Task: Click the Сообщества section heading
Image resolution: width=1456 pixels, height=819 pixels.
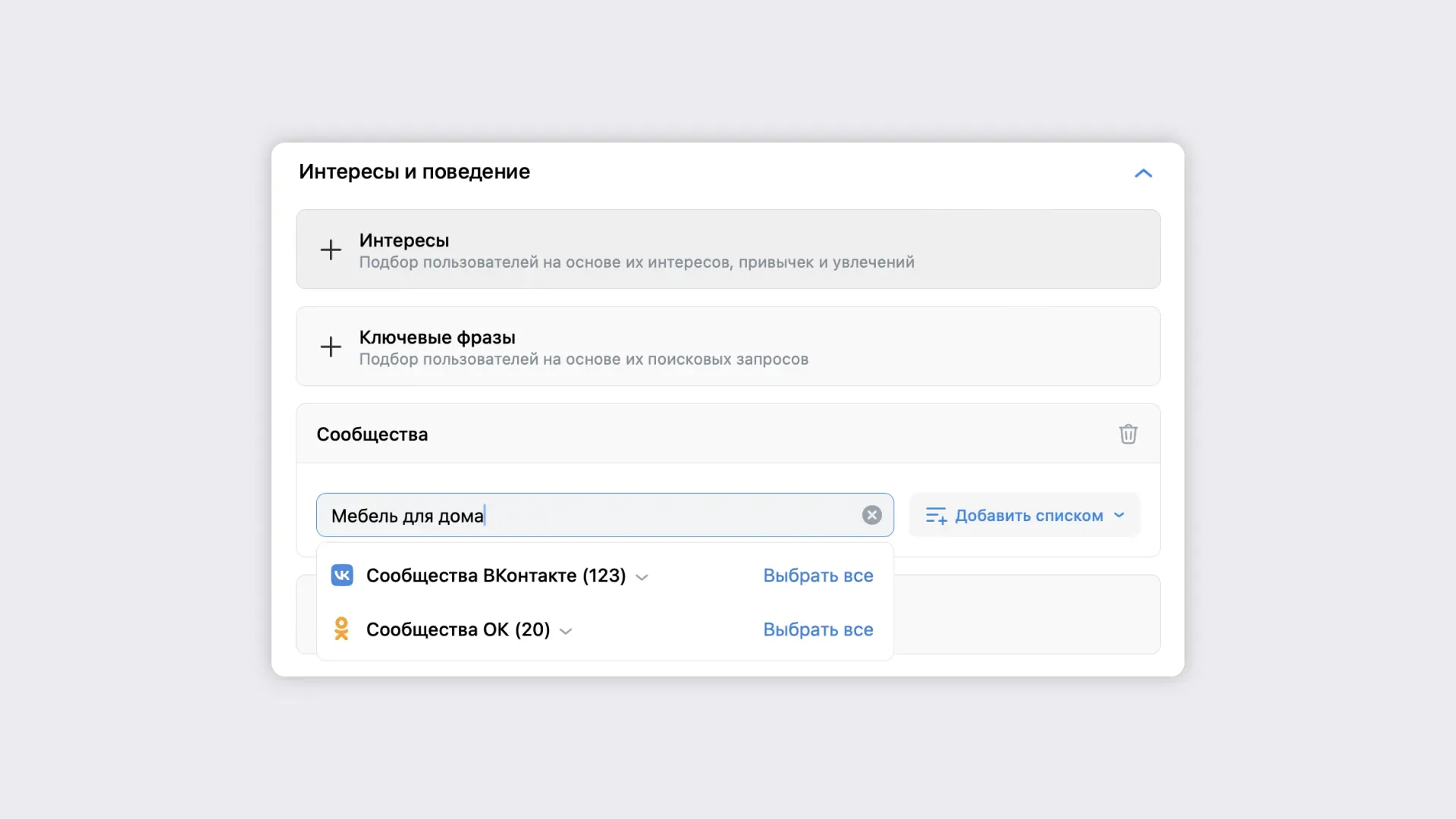Action: pyautogui.click(x=372, y=435)
